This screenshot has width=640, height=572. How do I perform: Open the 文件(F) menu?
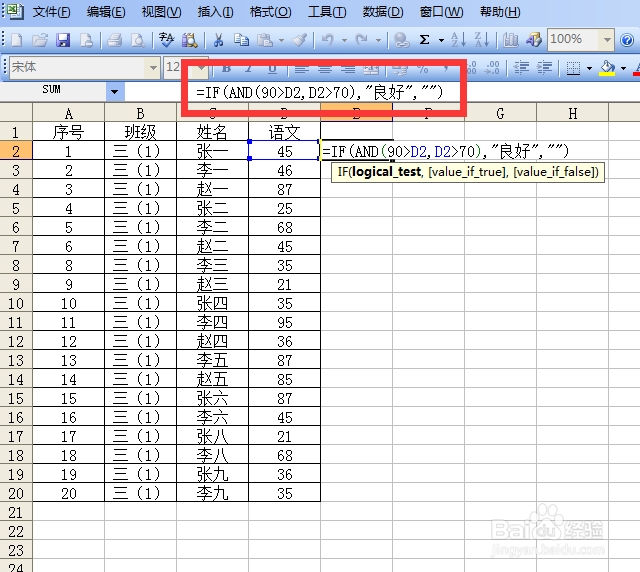51,12
